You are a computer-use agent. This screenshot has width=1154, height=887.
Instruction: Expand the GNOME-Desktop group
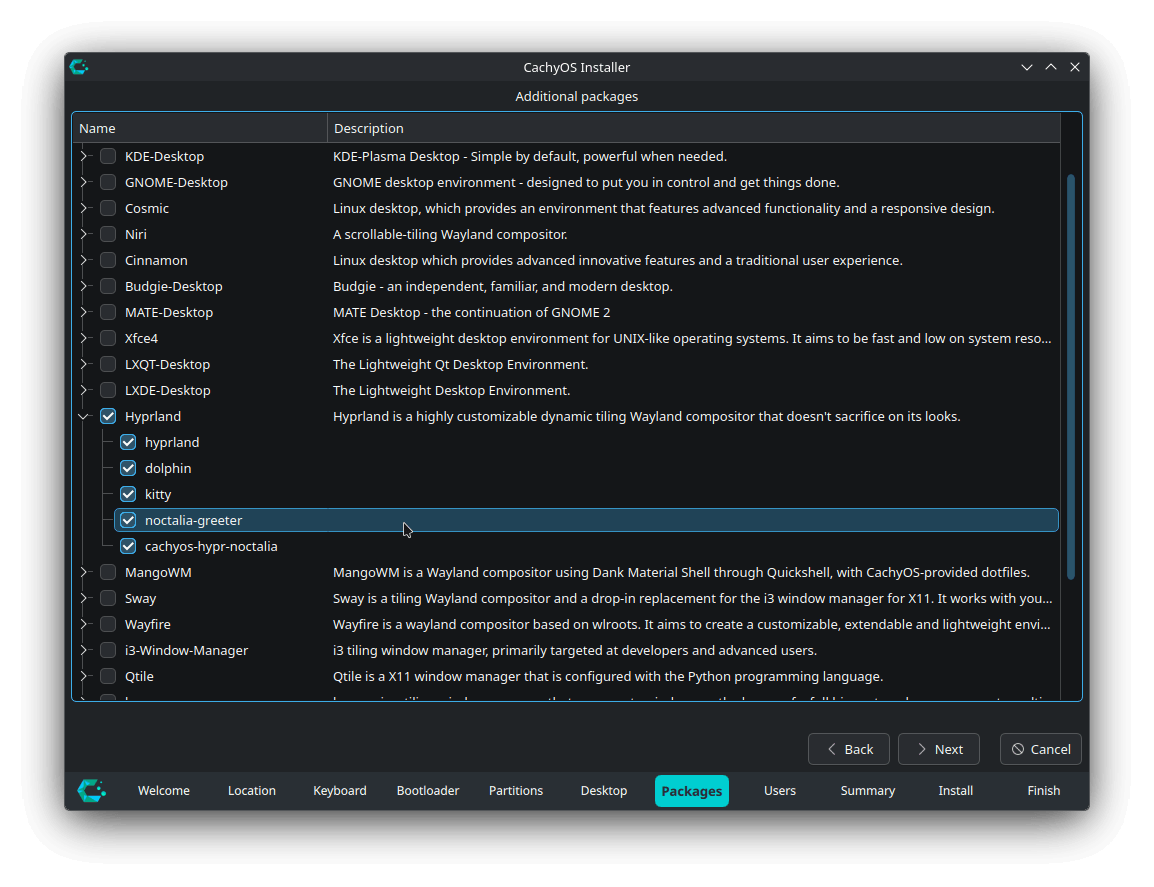84,182
